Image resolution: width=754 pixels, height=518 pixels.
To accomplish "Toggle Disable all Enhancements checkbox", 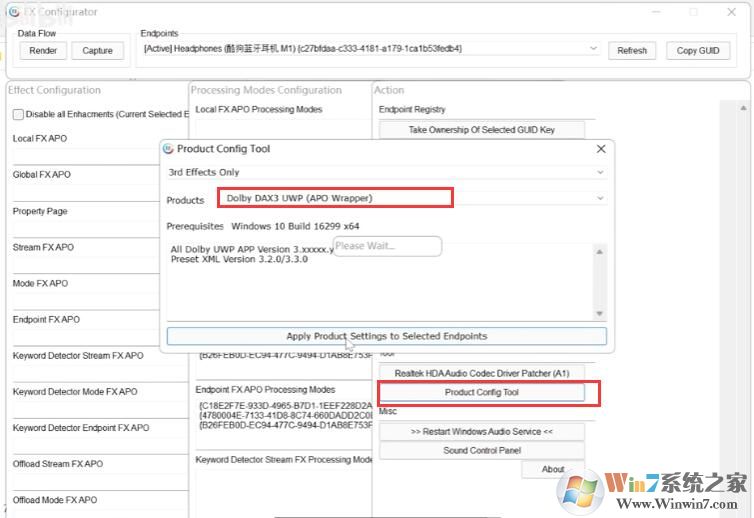I will pos(18,114).
